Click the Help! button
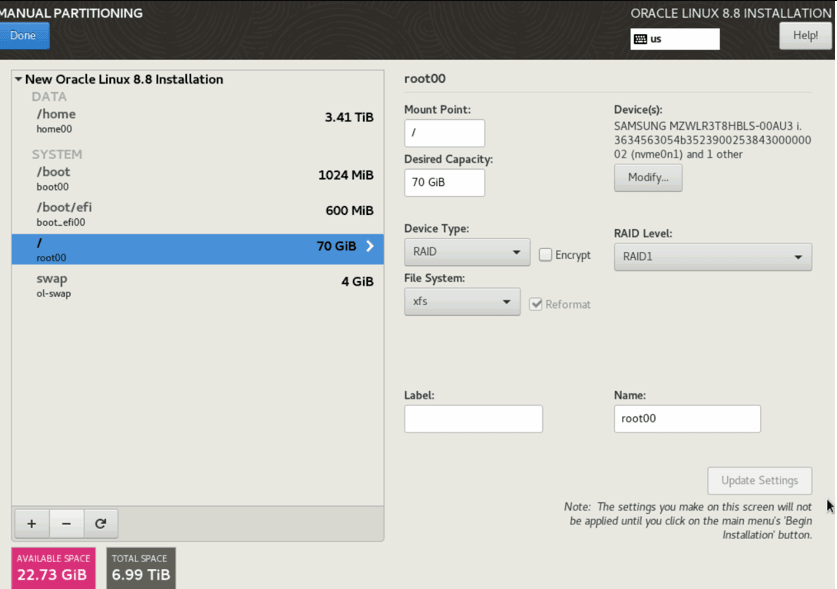The width and height of the screenshot is (837, 589). coord(805,35)
